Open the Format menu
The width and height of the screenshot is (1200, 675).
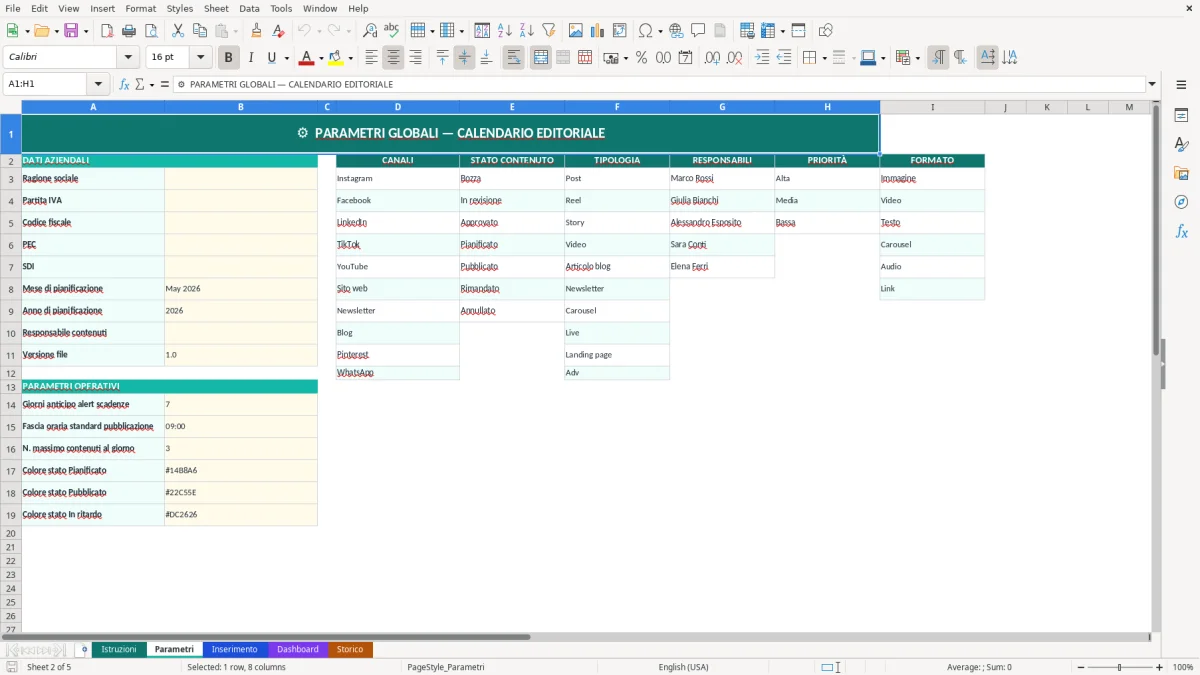pyautogui.click(x=140, y=8)
